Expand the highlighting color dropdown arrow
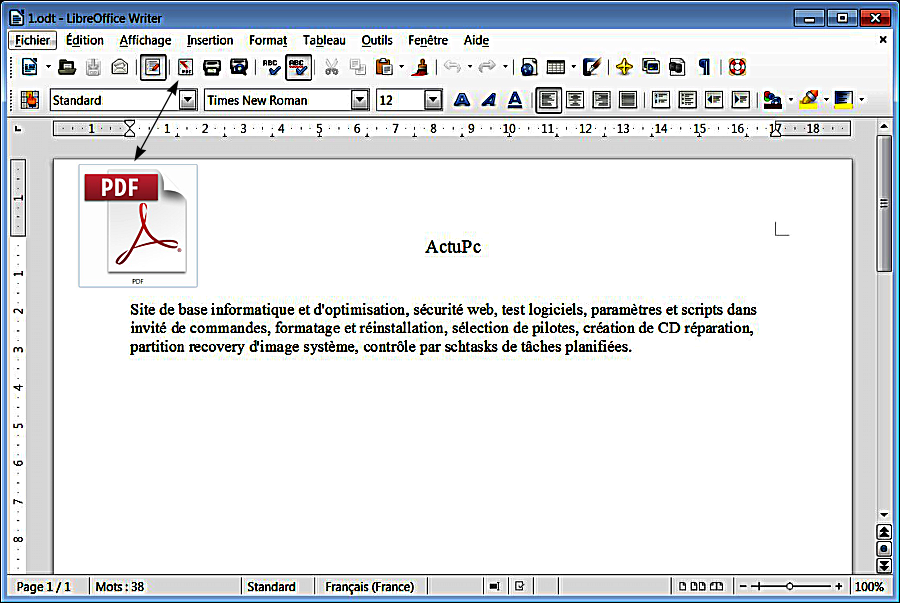 tap(826, 100)
